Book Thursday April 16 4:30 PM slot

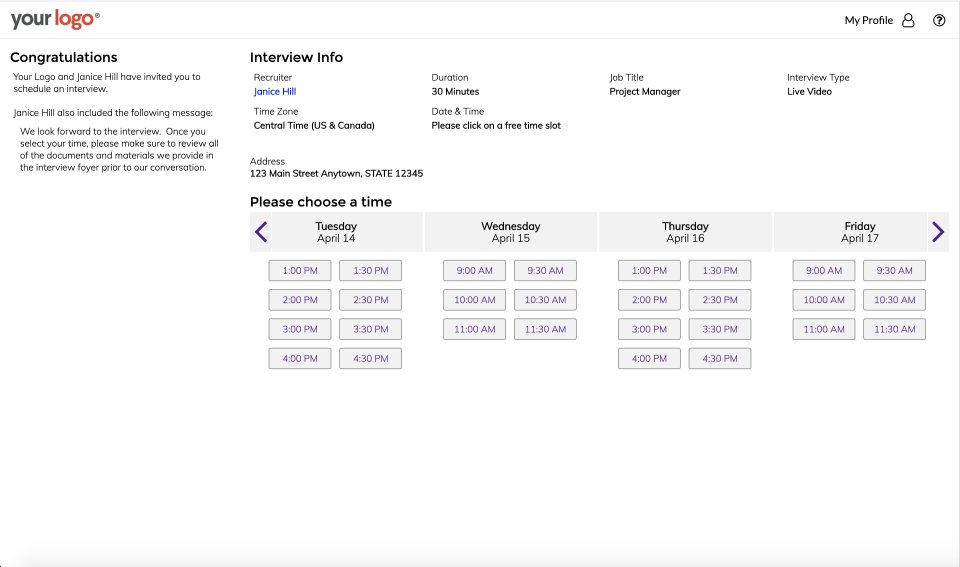(720, 359)
